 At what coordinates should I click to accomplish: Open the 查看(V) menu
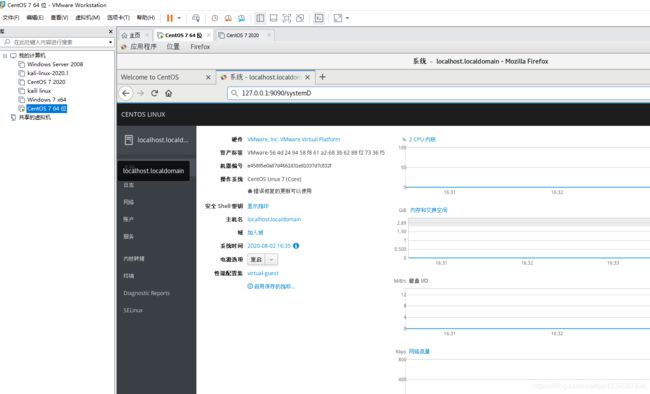pyautogui.click(x=59, y=17)
